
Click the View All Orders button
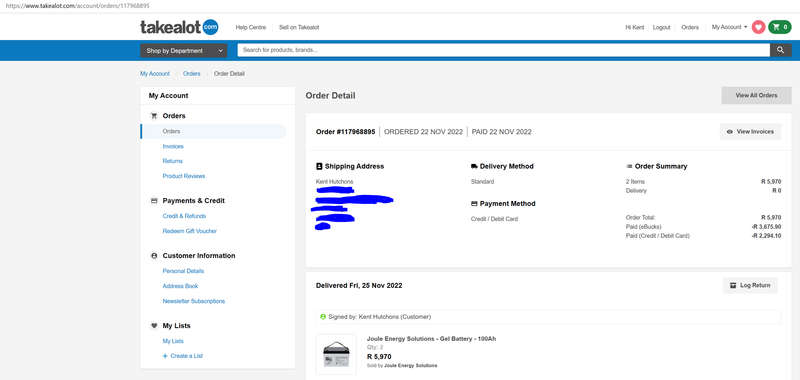756,95
